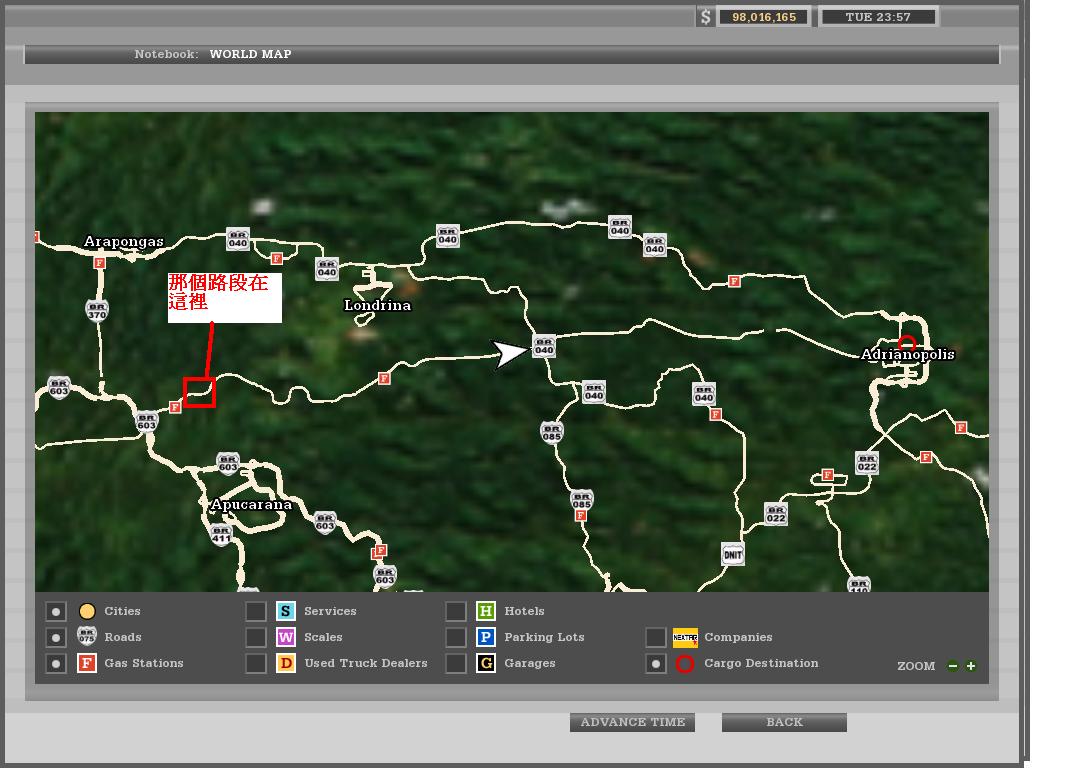This screenshot has width=1090, height=768.
Task: Toggle the Cargo Destination checkbox
Action: [656, 664]
